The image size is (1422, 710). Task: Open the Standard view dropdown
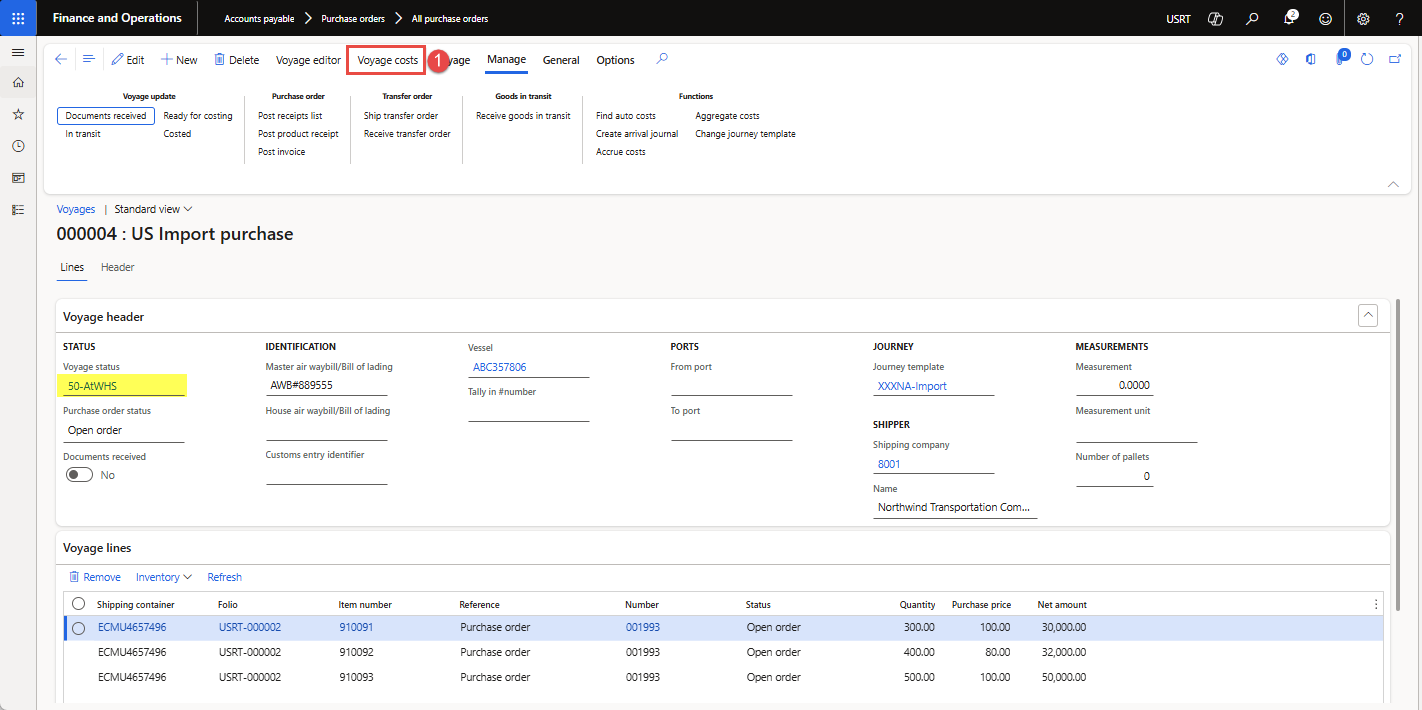(x=153, y=209)
